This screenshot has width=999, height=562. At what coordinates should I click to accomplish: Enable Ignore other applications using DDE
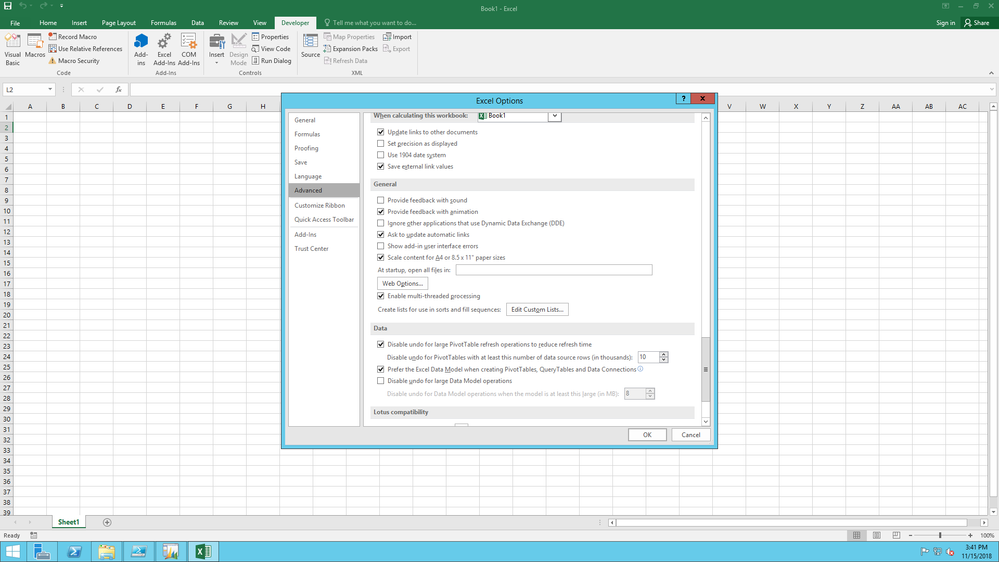click(381, 224)
